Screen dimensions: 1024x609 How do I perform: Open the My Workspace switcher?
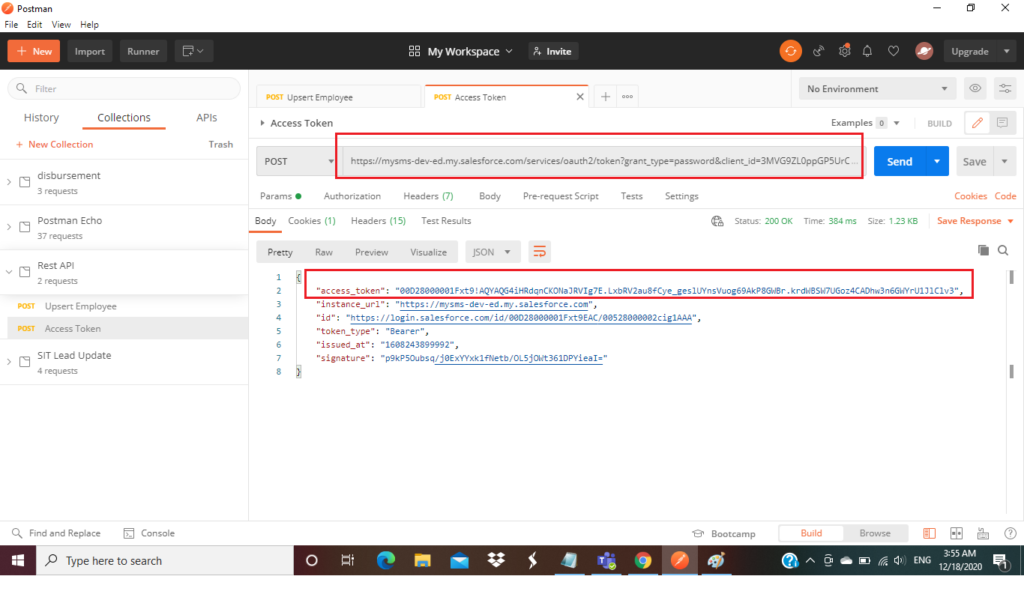point(461,51)
